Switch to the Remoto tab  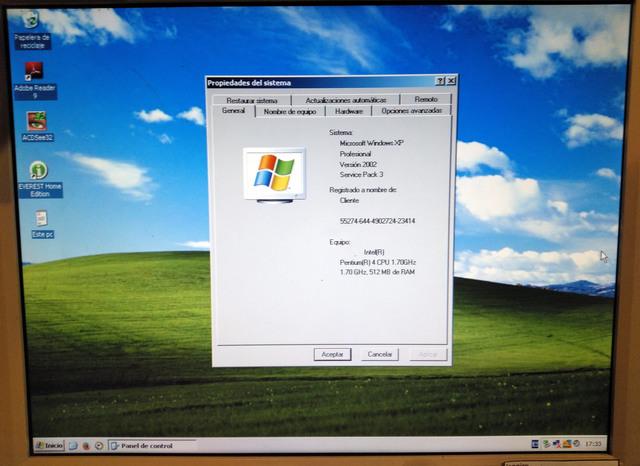pos(426,99)
